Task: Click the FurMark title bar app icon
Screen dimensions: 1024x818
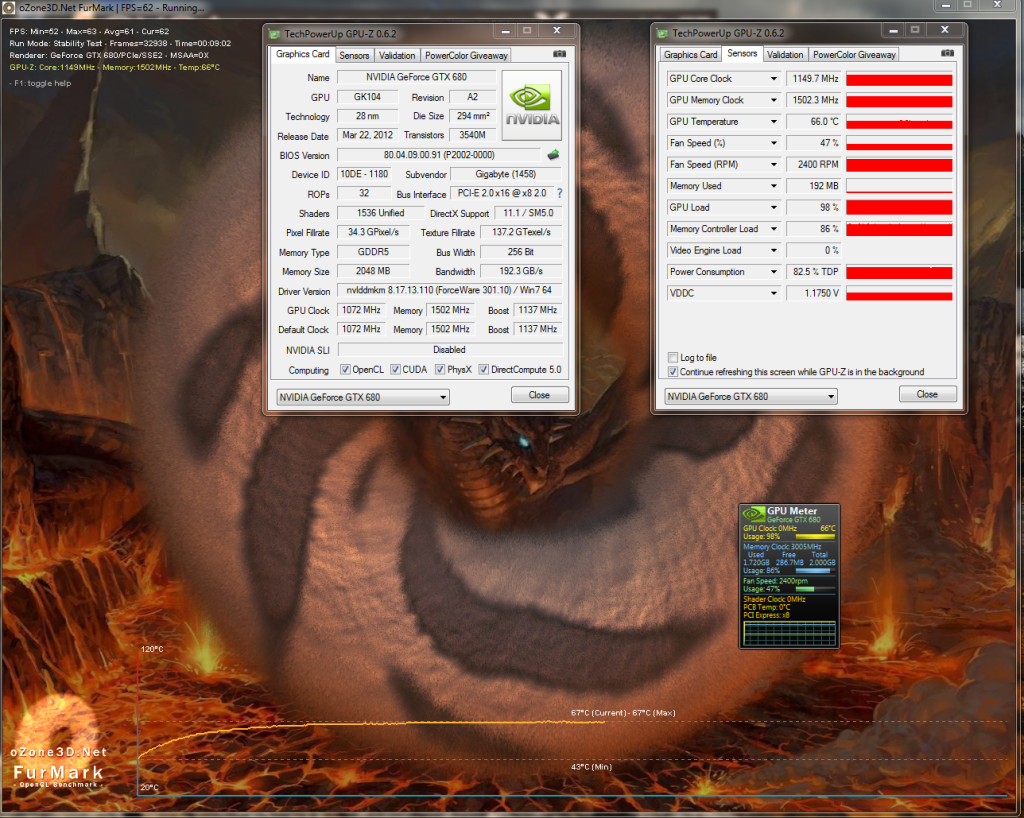Action: click(x=8, y=8)
